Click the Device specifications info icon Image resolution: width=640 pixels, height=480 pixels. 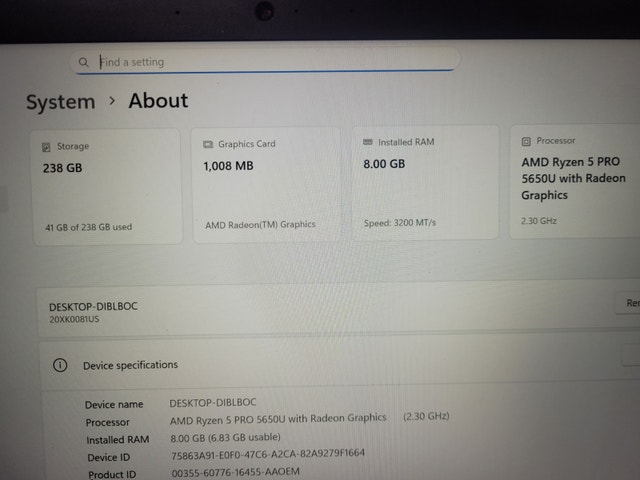(60, 365)
